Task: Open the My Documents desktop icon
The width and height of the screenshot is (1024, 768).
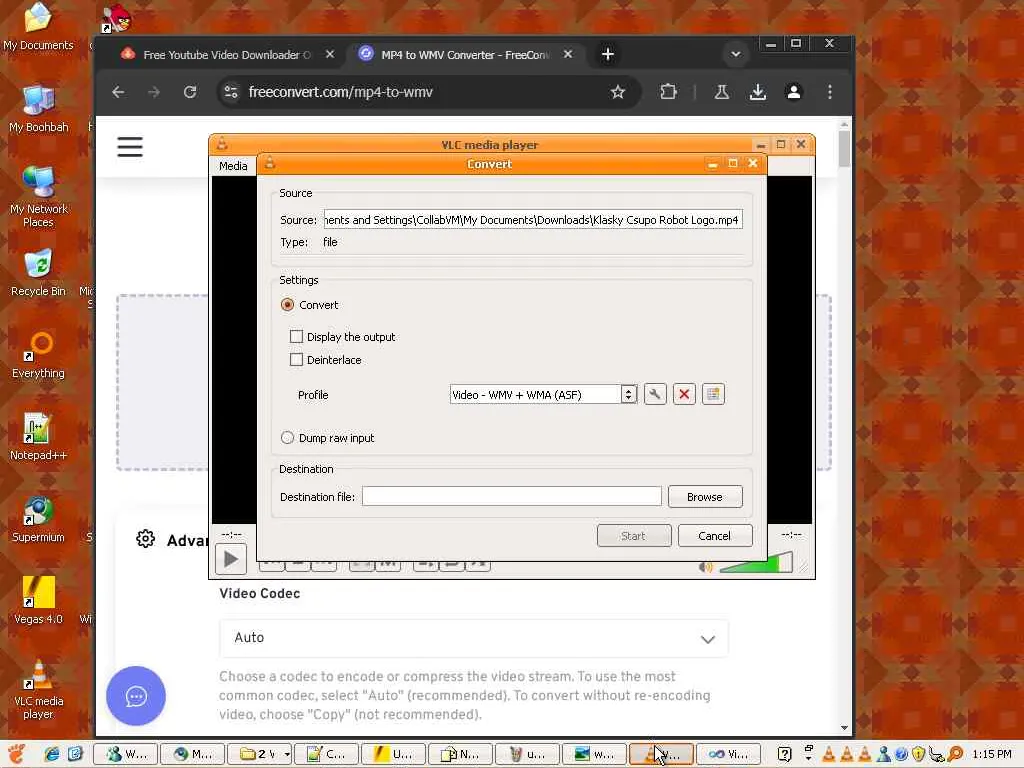Action: [38, 27]
